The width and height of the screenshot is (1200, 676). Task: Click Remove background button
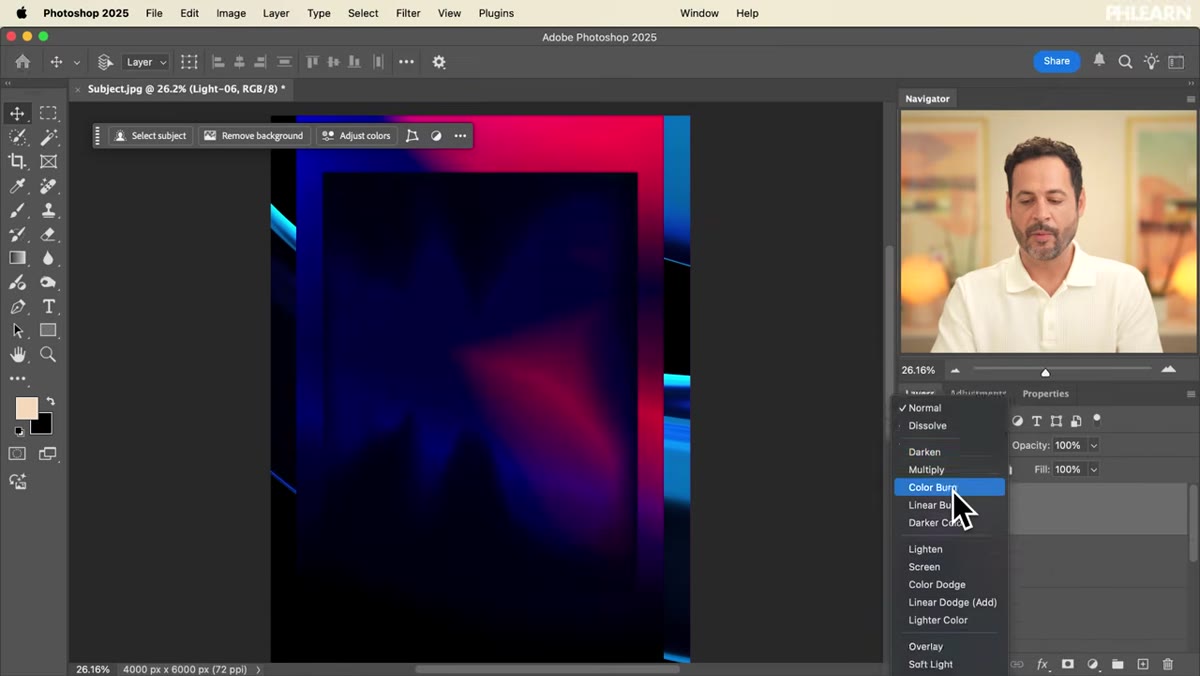coord(253,136)
